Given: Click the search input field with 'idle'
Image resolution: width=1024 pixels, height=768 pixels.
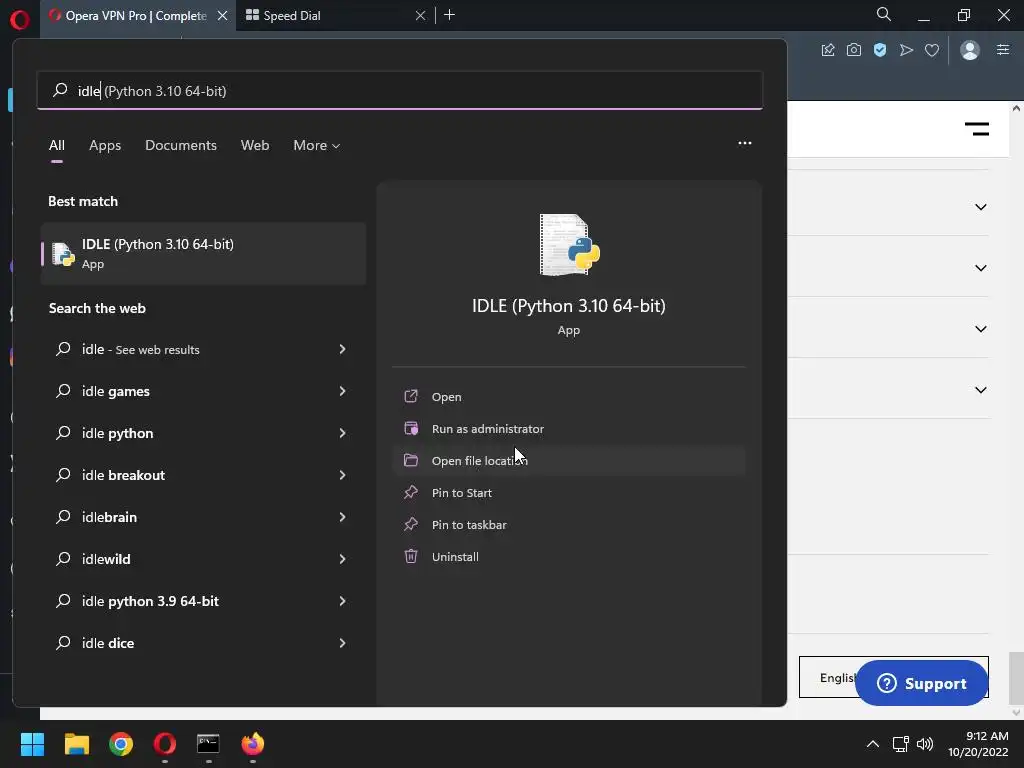Looking at the screenshot, I should point(400,90).
